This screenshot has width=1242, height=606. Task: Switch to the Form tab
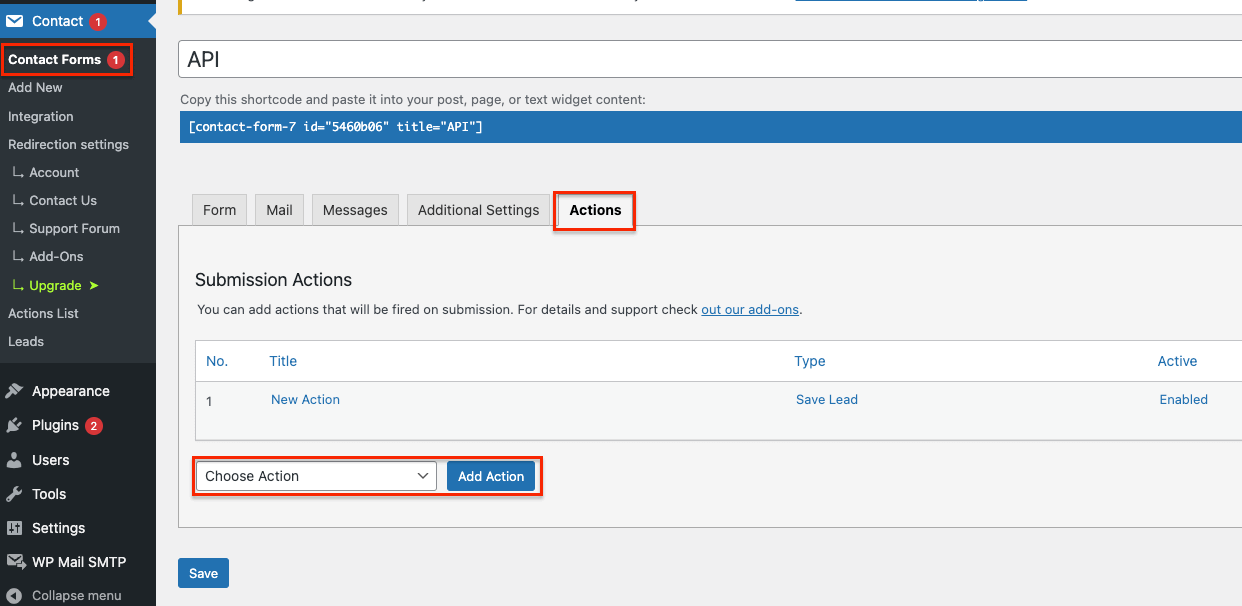point(219,210)
